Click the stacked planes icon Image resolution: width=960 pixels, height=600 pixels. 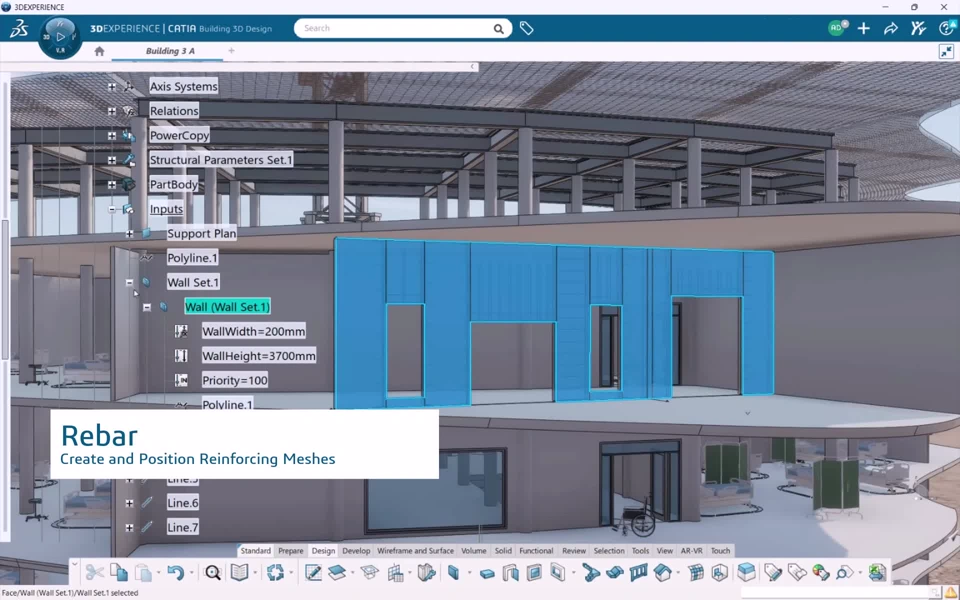pos(337,572)
